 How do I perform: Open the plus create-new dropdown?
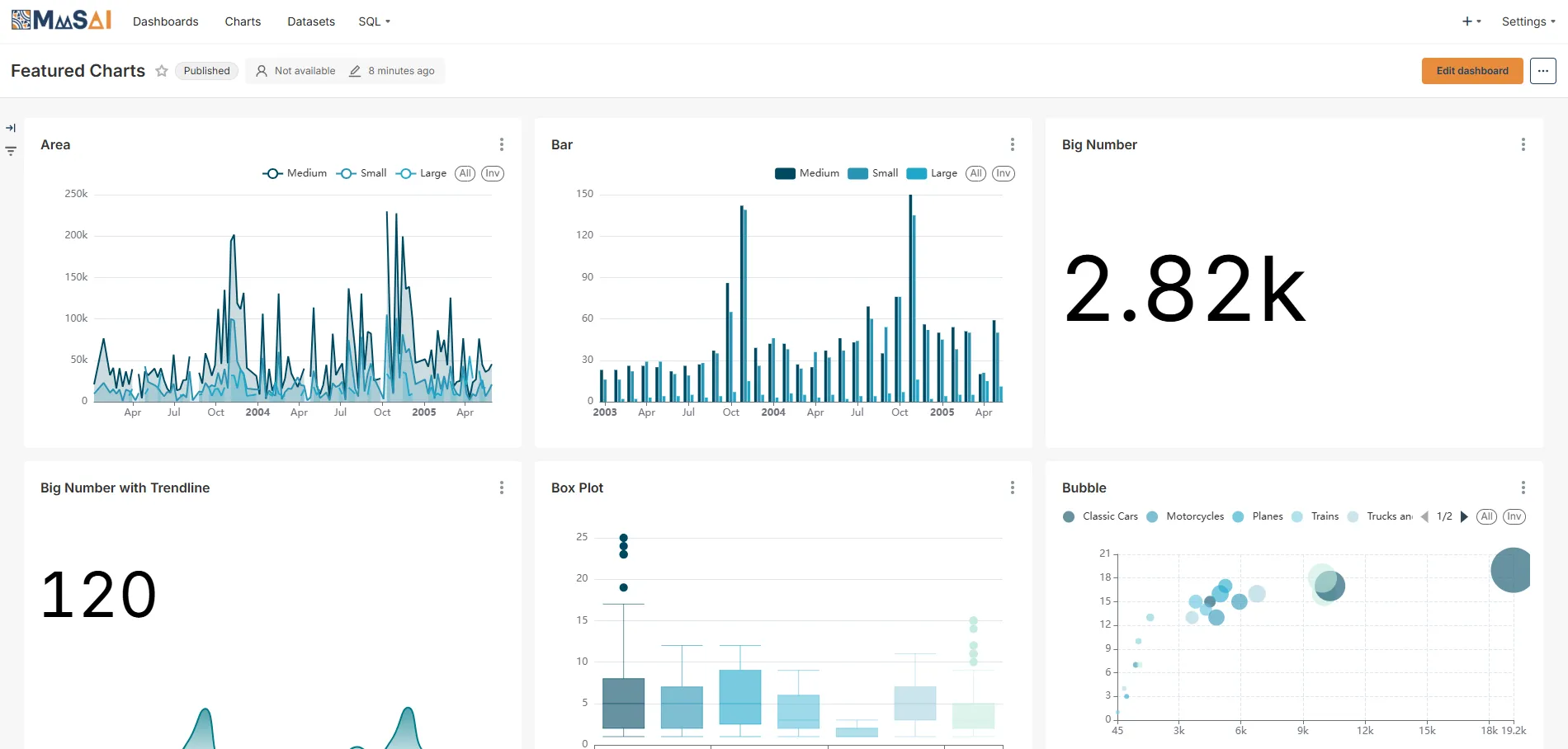point(1471,21)
